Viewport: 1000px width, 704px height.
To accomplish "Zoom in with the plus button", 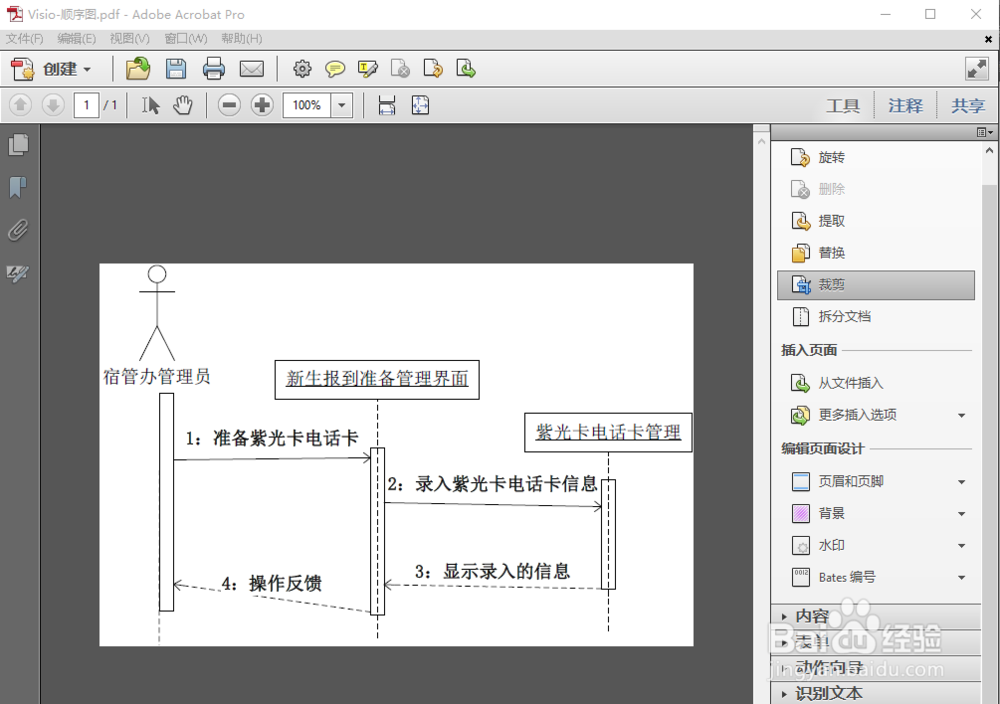I will pos(261,105).
